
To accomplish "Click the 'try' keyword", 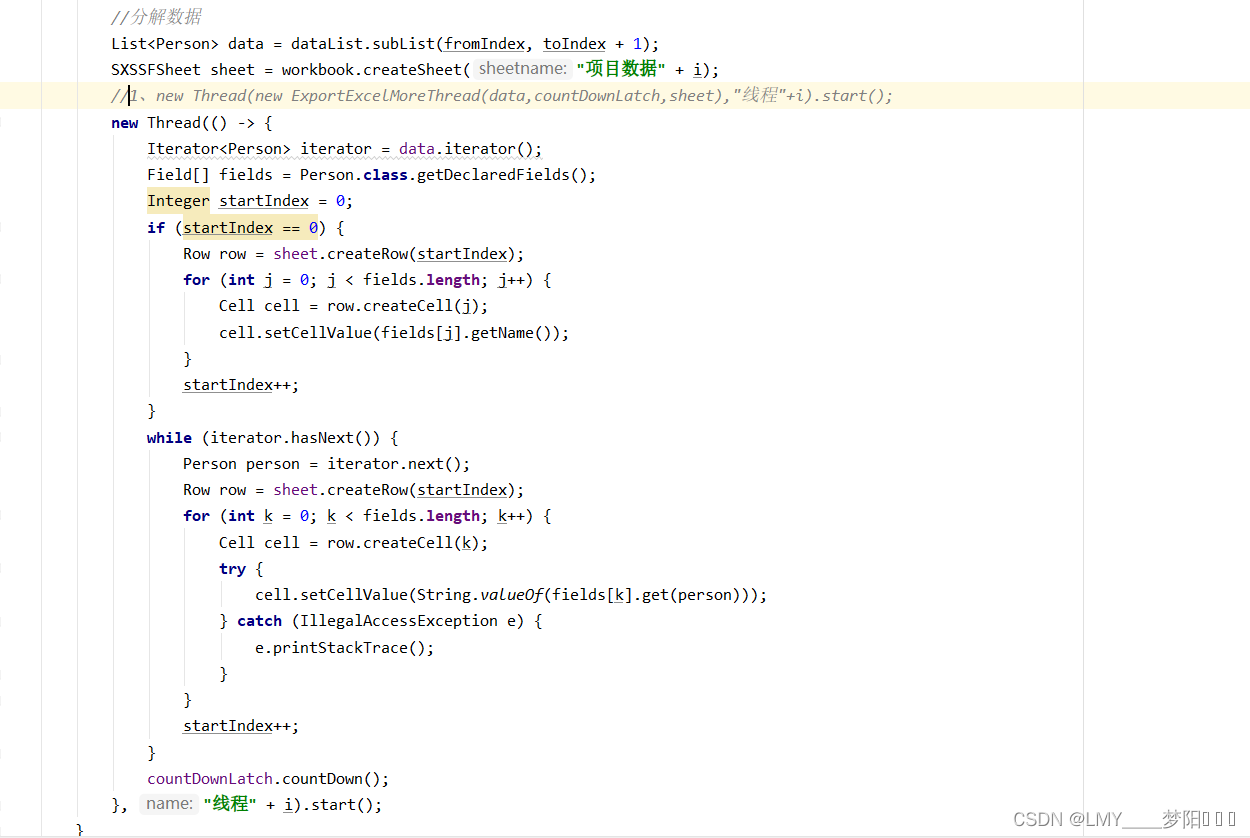I will (x=232, y=568).
